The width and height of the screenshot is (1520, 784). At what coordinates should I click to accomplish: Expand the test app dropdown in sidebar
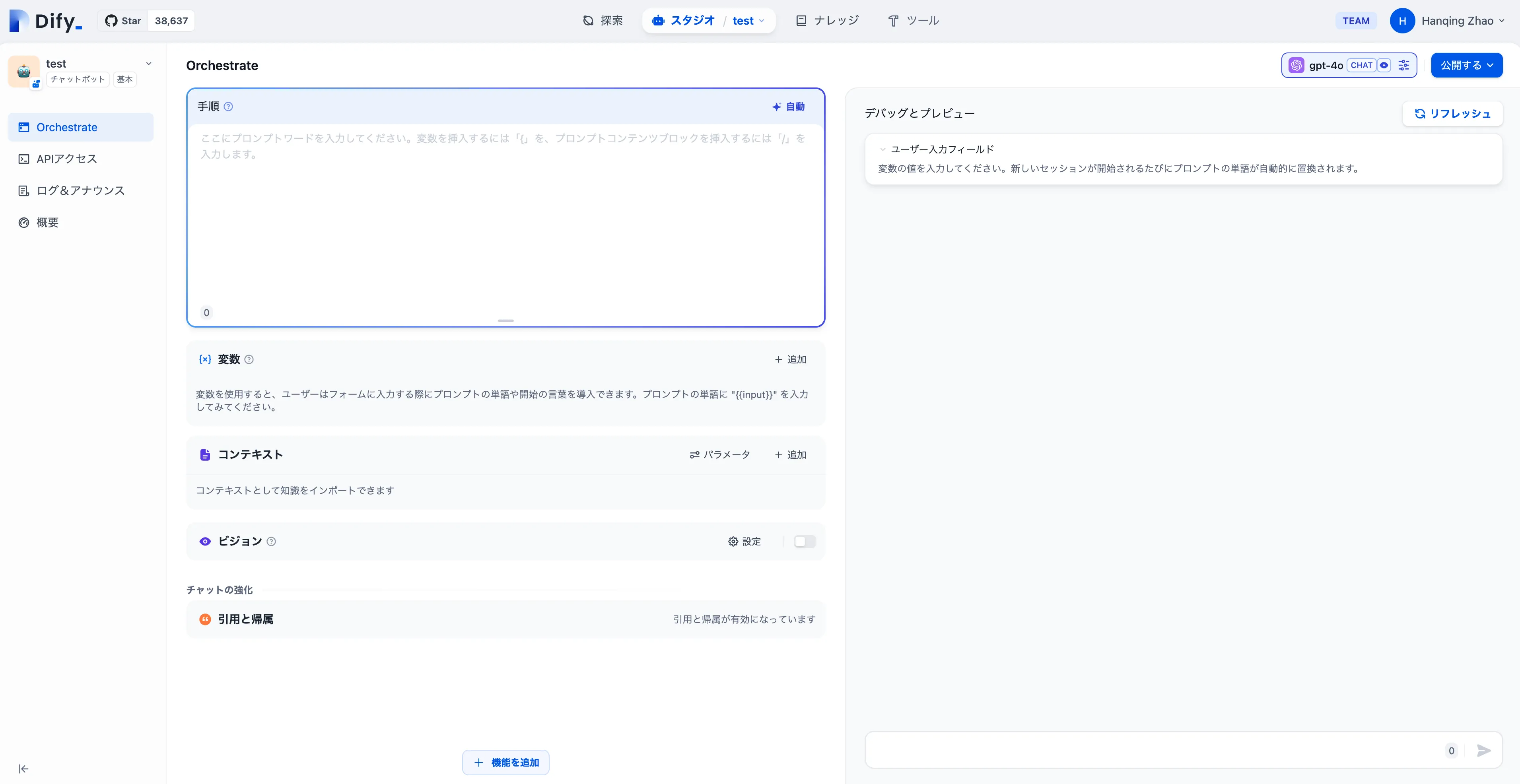pyautogui.click(x=149, y=64)
